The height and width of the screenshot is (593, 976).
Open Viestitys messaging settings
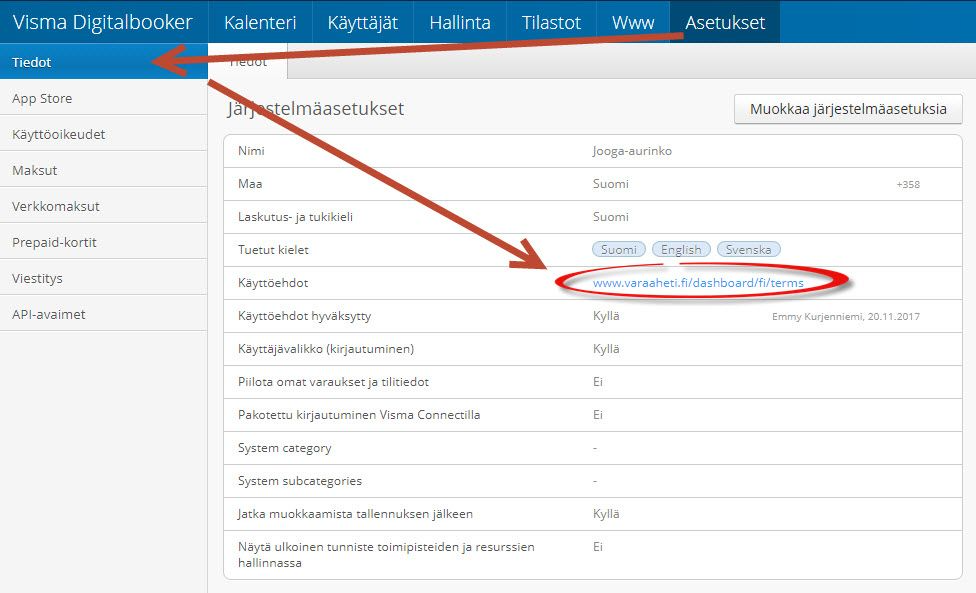pos(42,276)
